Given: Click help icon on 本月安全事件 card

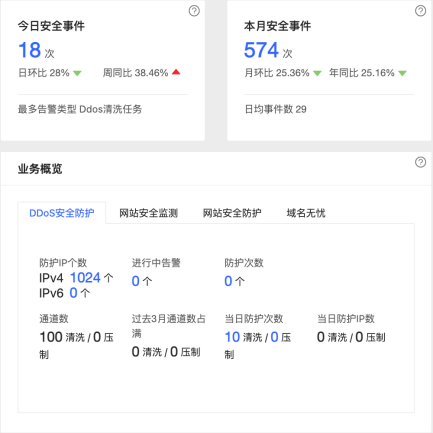Looking at the screenshot, I should [420, 11].
